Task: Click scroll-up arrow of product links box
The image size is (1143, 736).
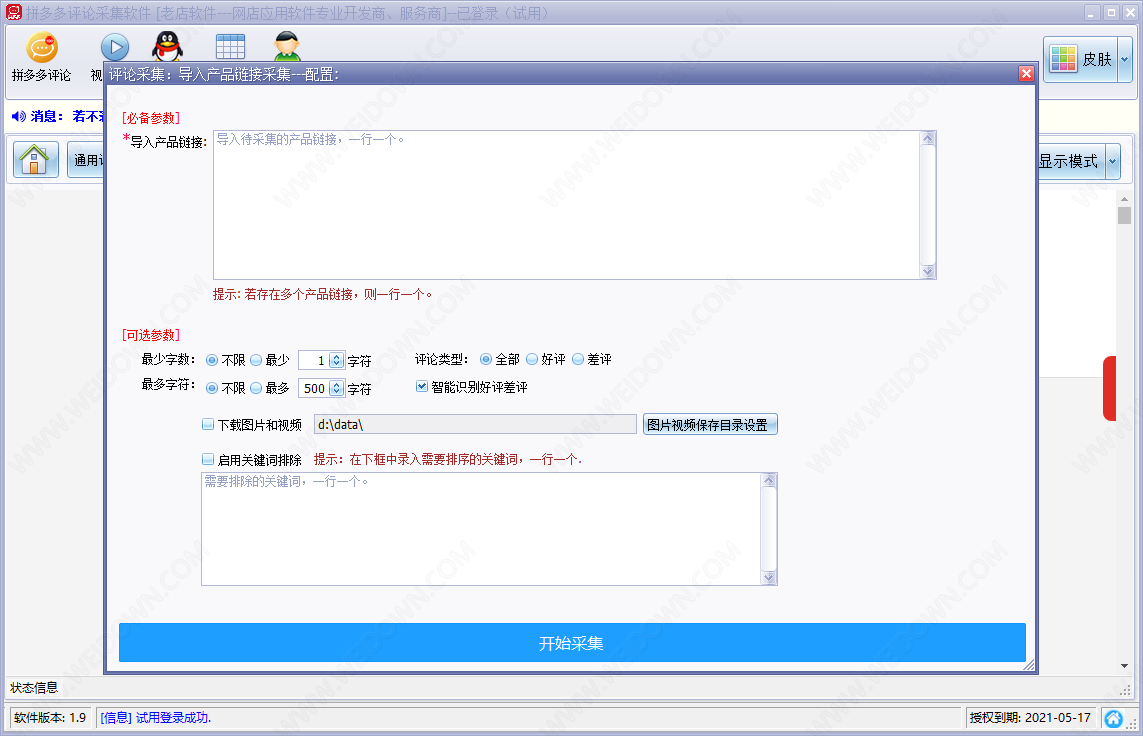Action: 928,138
